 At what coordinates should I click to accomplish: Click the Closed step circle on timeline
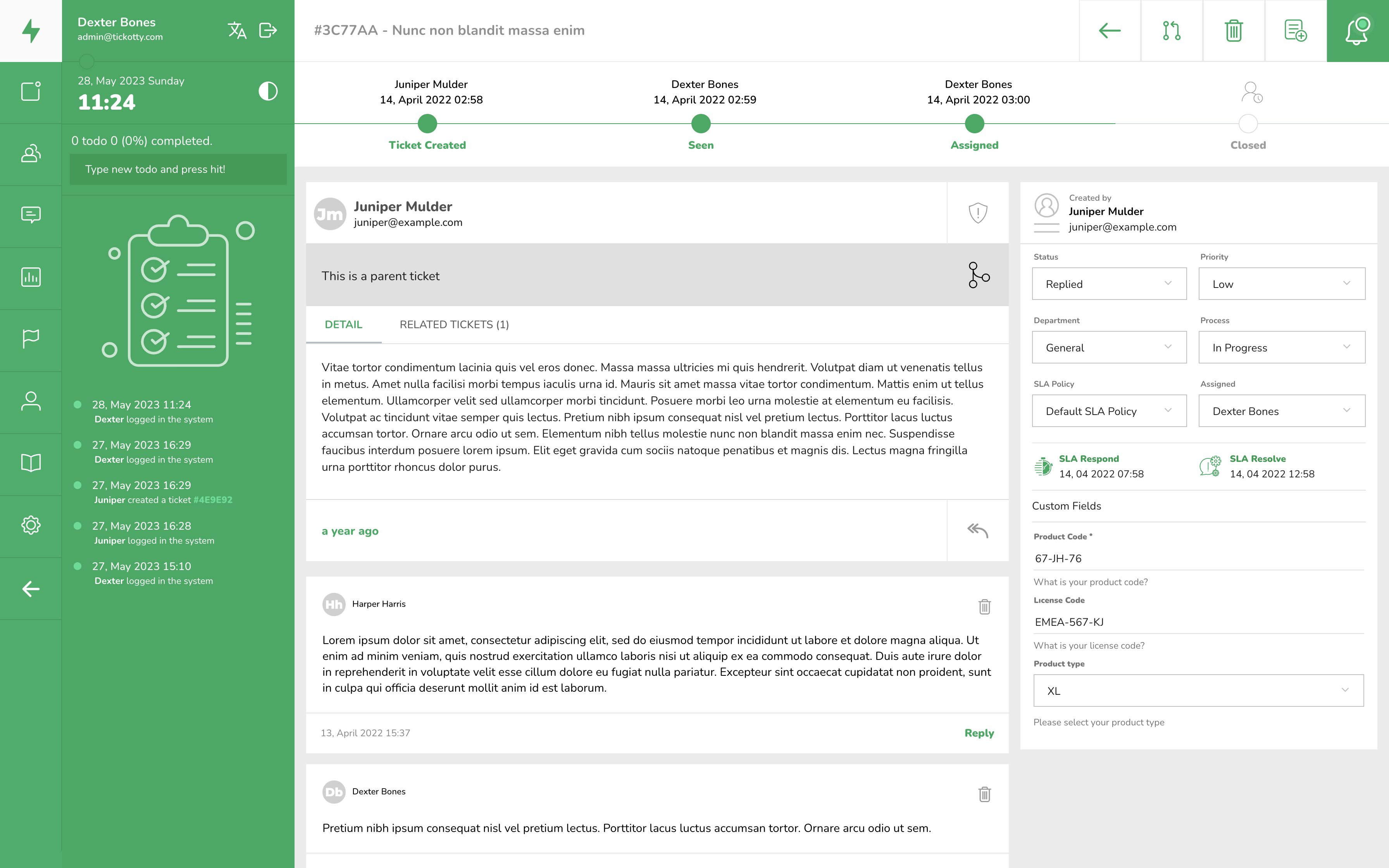coord(1248,124)
